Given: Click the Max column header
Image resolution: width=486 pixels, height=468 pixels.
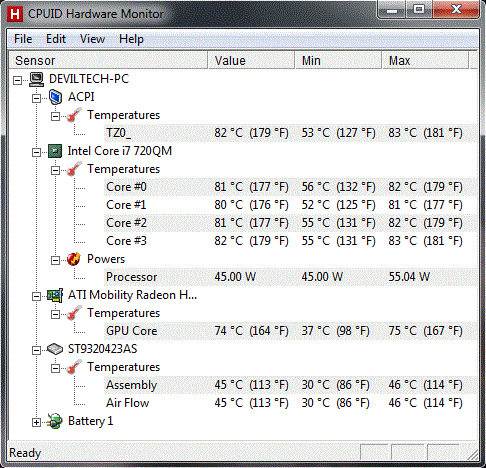Looking at the screenshot, I should 426,60.
